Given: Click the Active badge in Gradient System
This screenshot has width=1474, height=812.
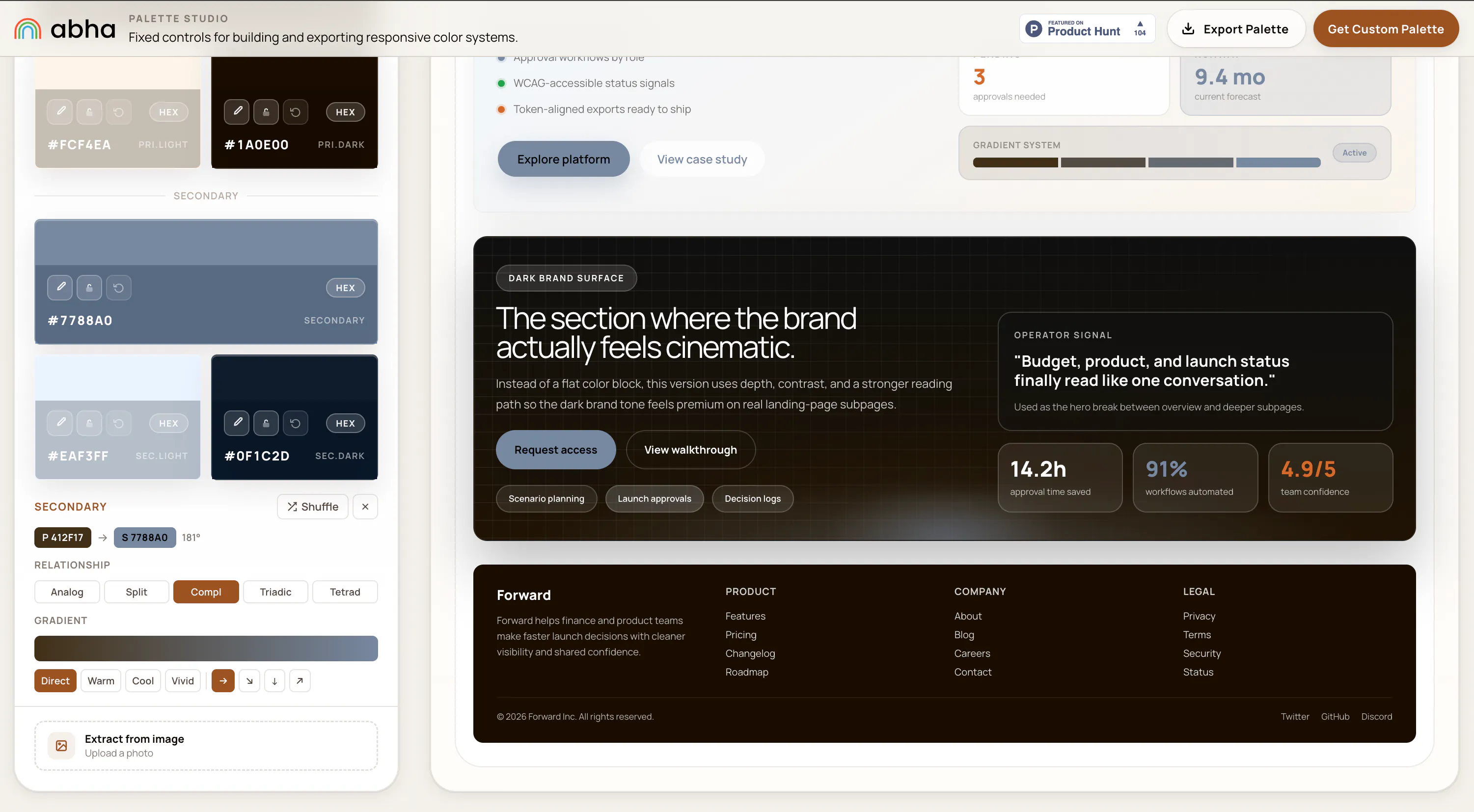Looking at the screenshot, I should point(1354,153).
